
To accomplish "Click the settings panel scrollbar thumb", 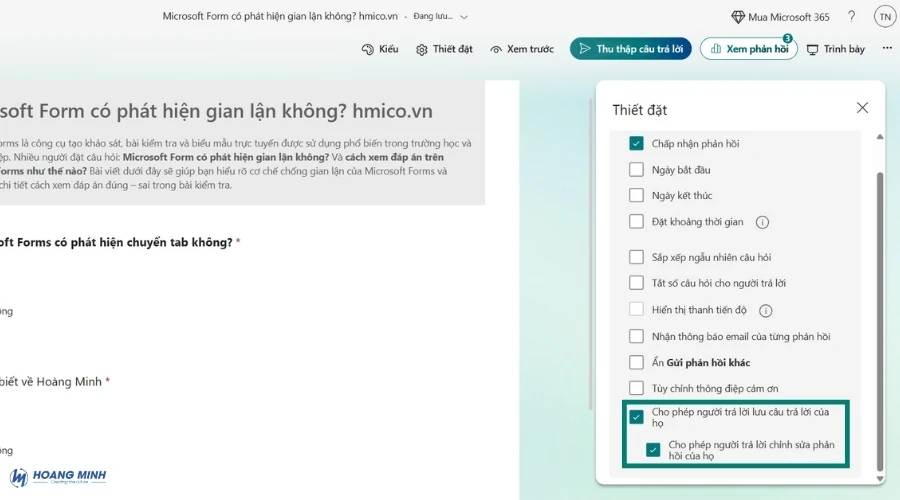I will tap(879, 321).
